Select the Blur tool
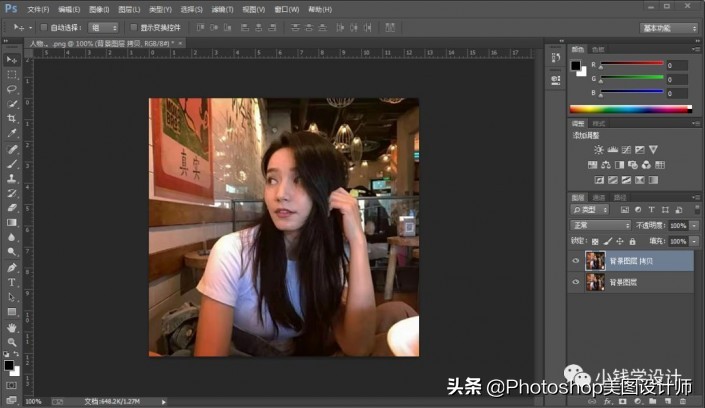This screenshot has height=408, width=705. tap(12, 238)
